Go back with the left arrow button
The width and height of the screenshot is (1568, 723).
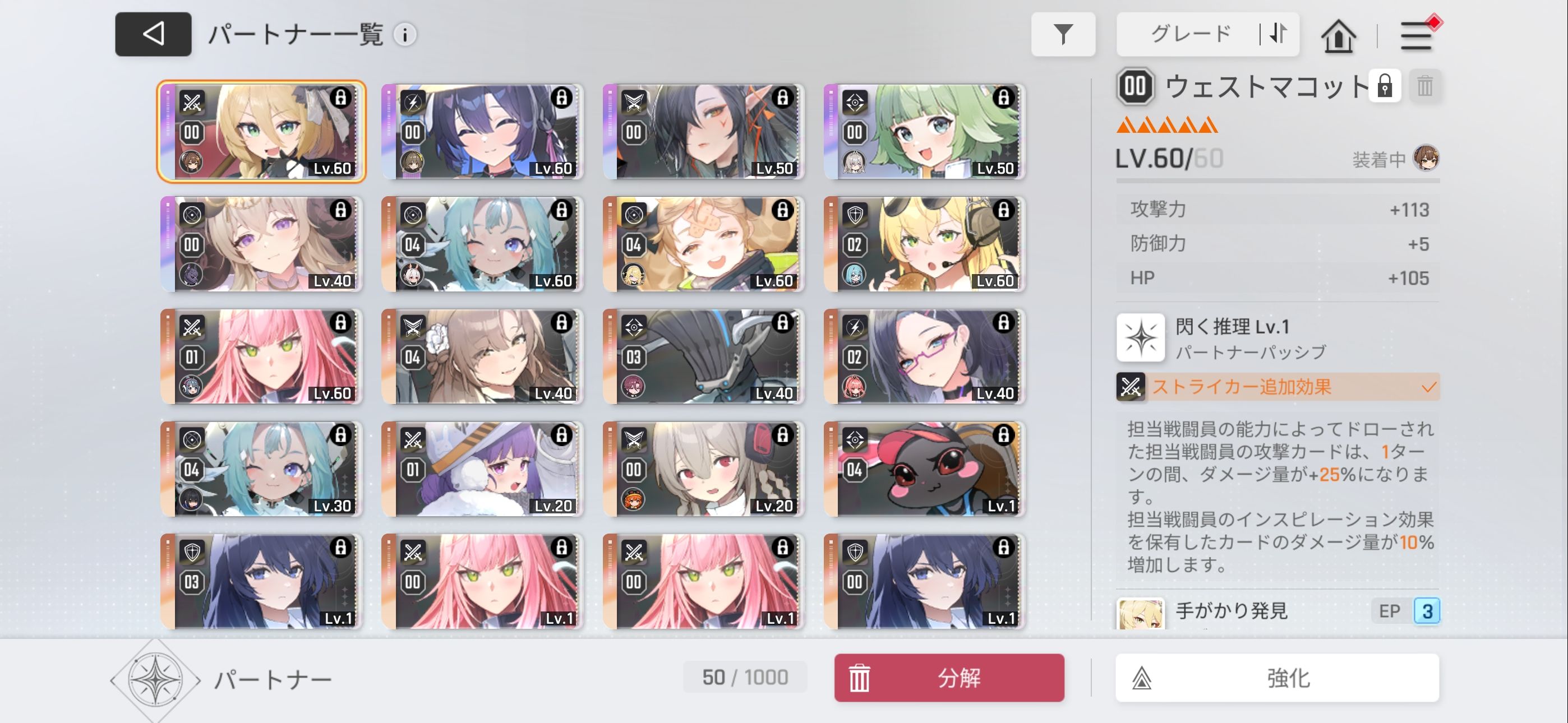[153, 34]
